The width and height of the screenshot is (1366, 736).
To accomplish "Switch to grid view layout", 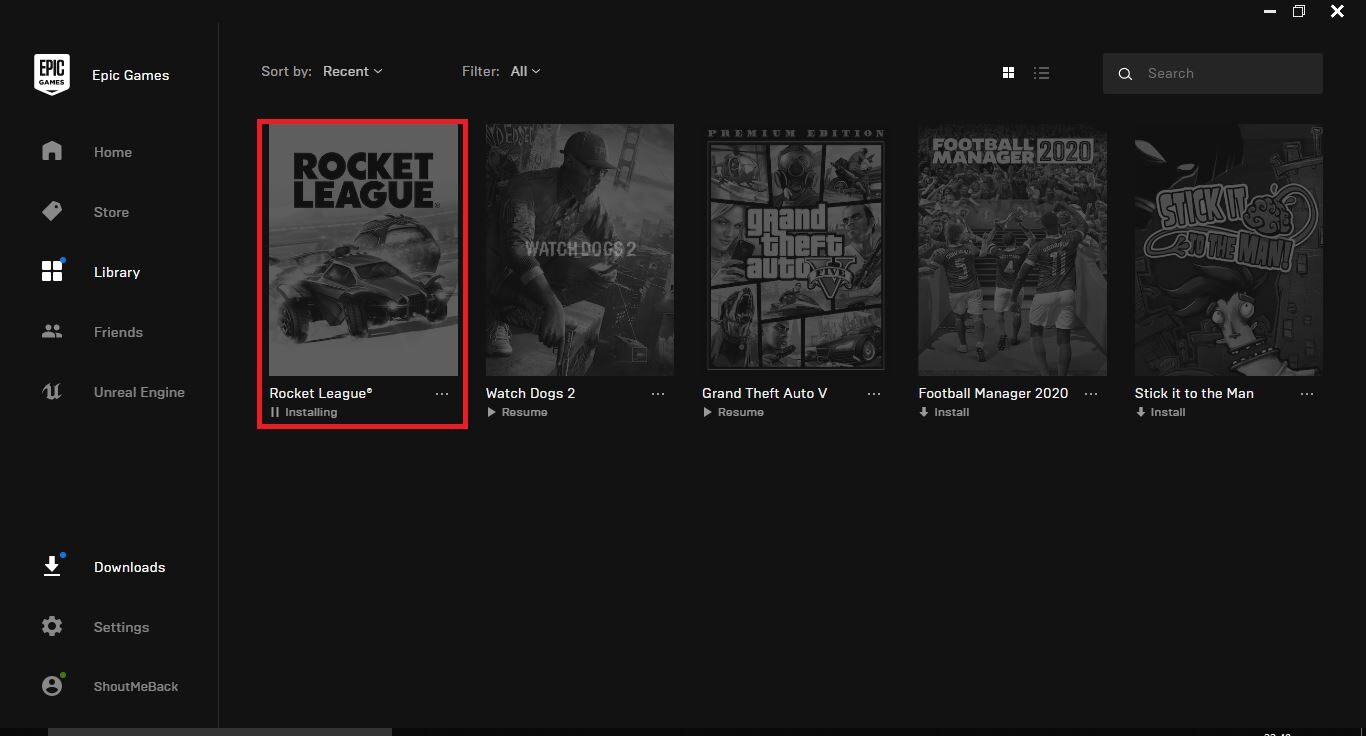I will [x=1008, y=73].
